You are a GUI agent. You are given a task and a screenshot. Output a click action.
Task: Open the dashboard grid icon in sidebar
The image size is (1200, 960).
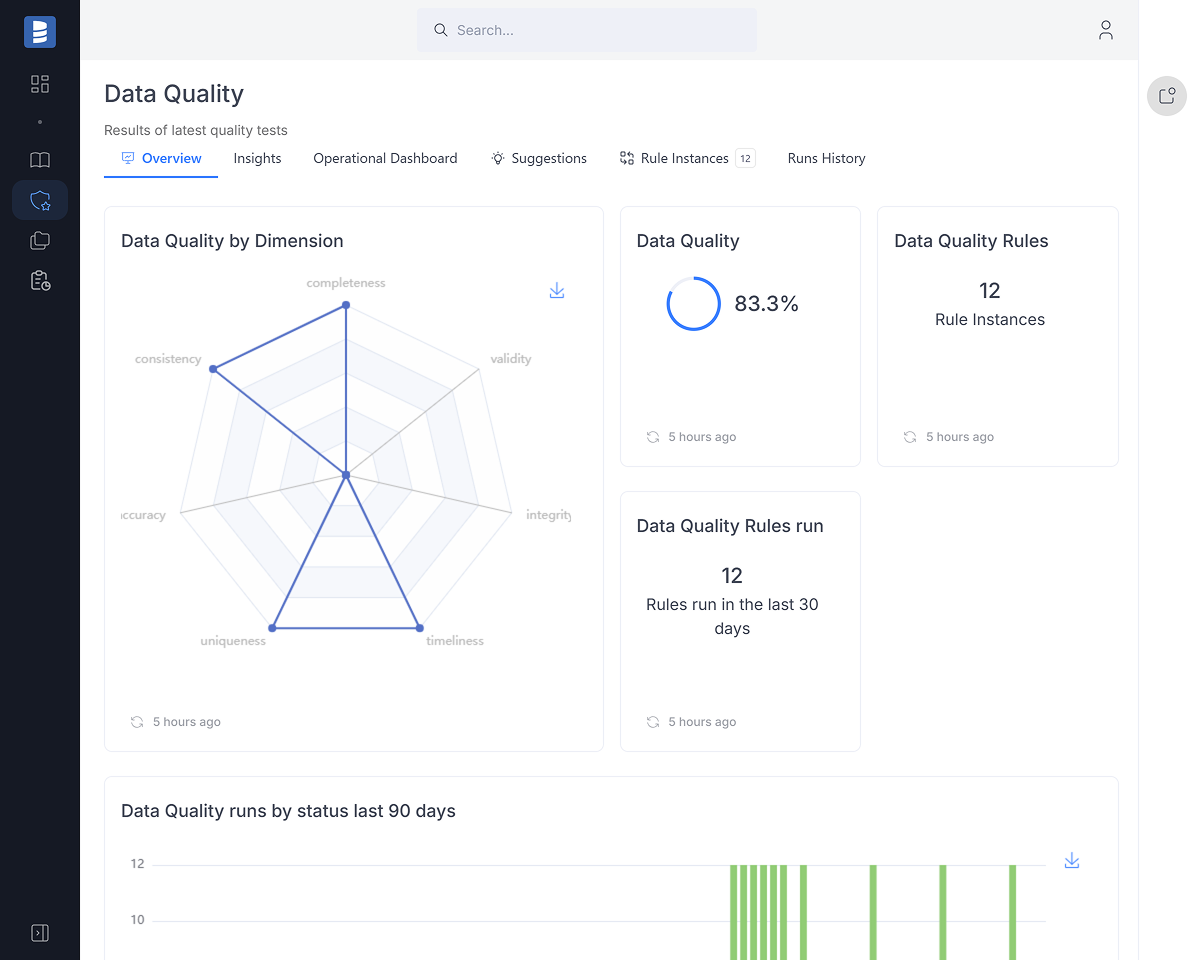(x=40, y=84)
